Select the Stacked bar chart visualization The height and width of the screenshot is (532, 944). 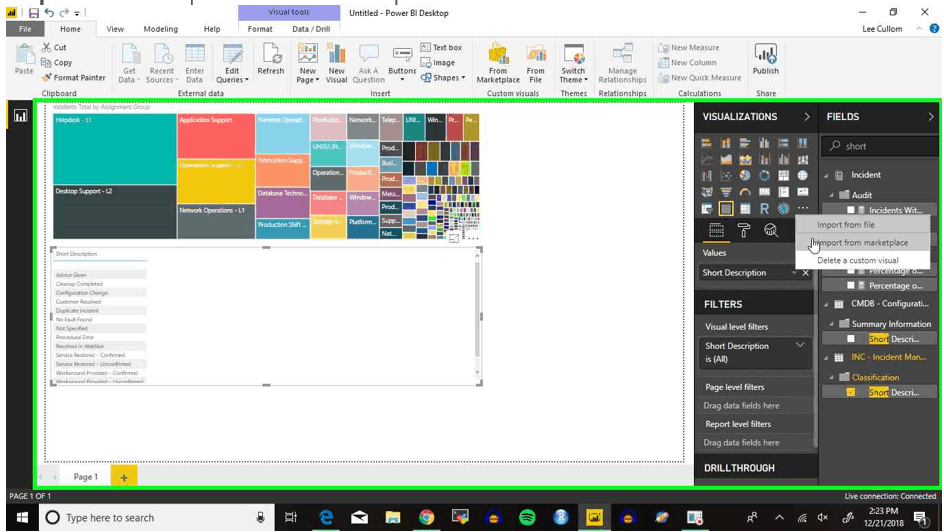coord(707,143)
